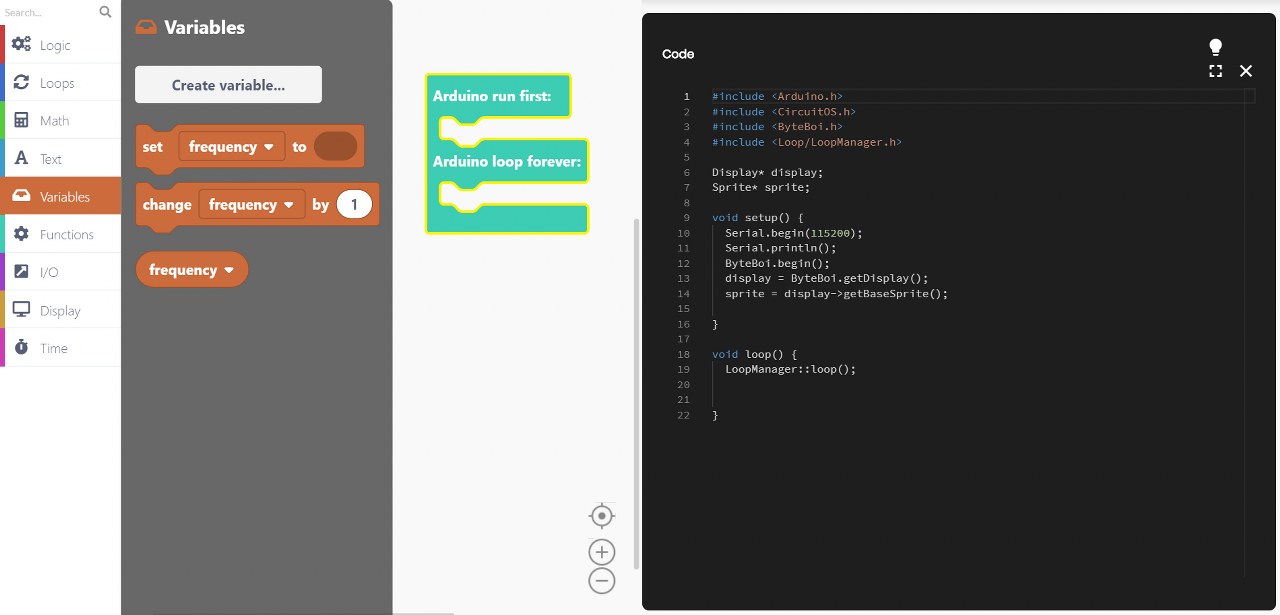Screen dimensions: 1280x615
Task: Click empty value slot of set block
Action: point(335,147)
